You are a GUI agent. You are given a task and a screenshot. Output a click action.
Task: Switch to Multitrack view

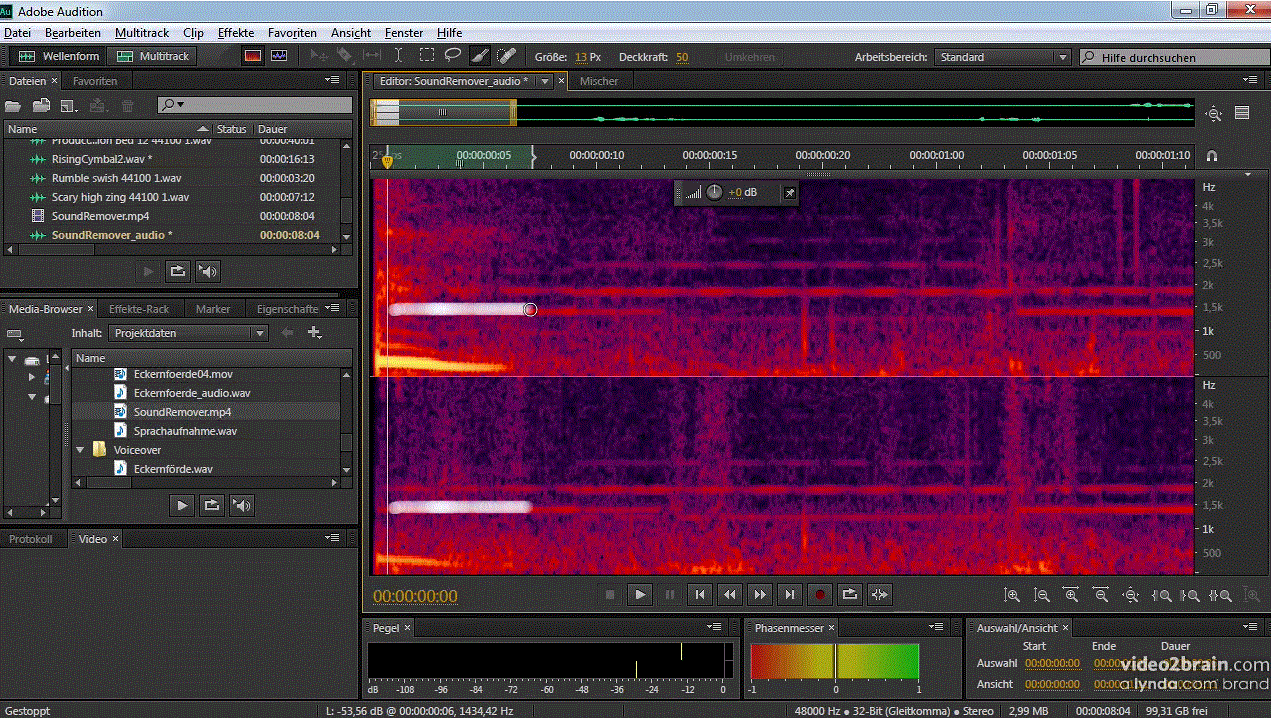(153, 56)
